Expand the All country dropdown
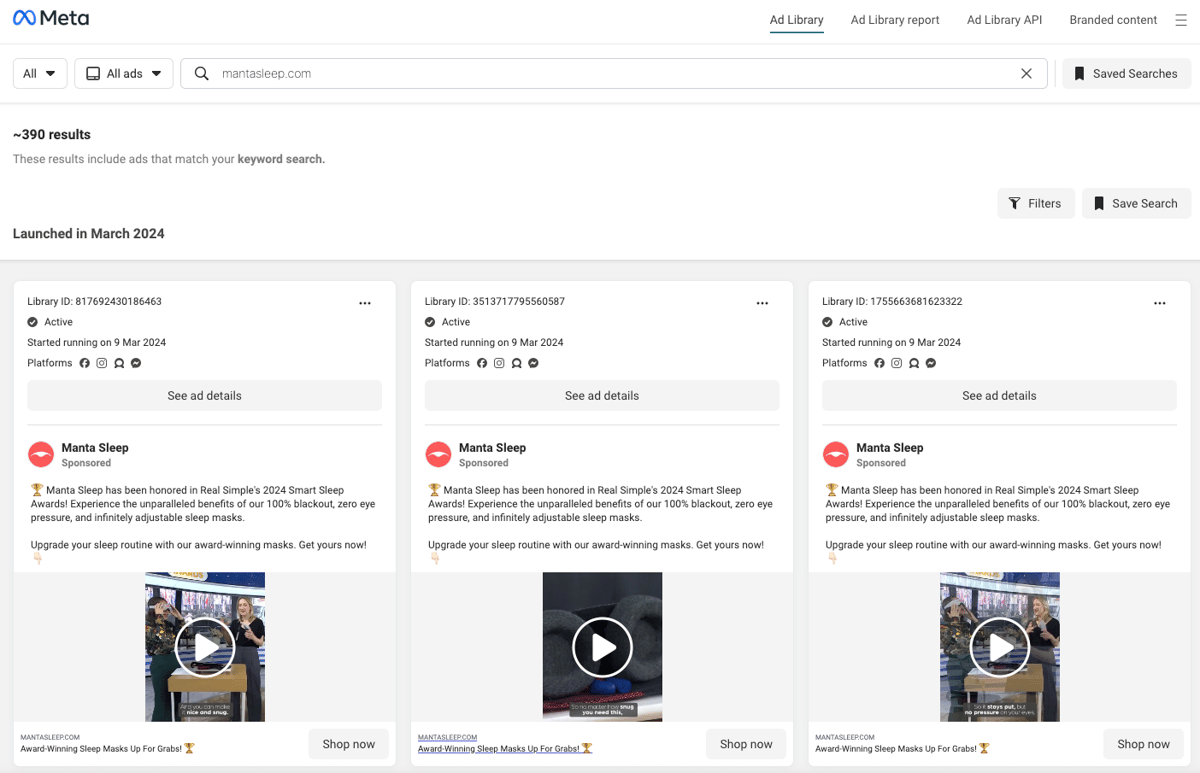The width and height of the screenshot is (1200, 773). (x=40, y=73)
